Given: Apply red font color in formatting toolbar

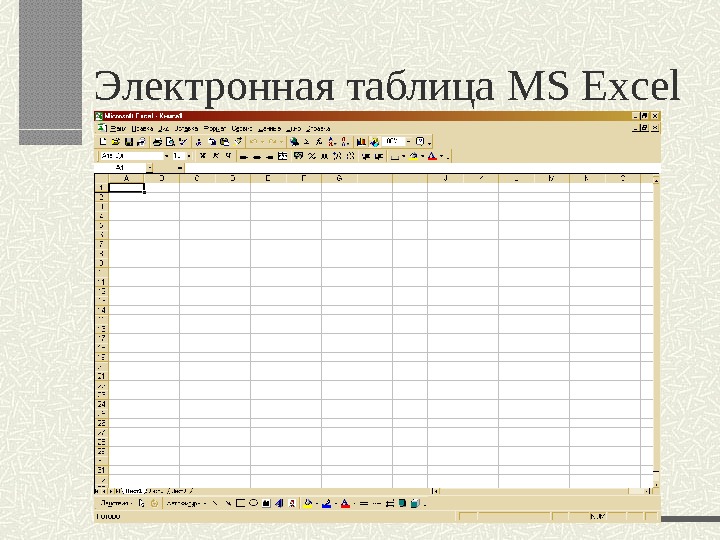Looking at the screenshot, I should (x=432, y=157).
